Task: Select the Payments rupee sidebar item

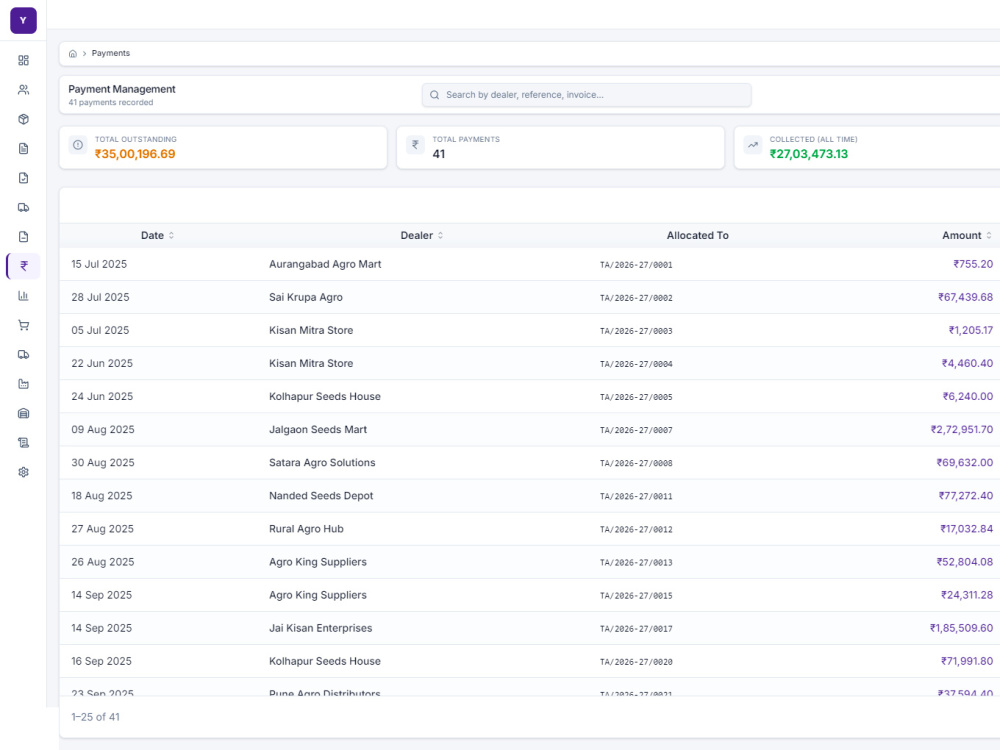Action: pos(24,266)
